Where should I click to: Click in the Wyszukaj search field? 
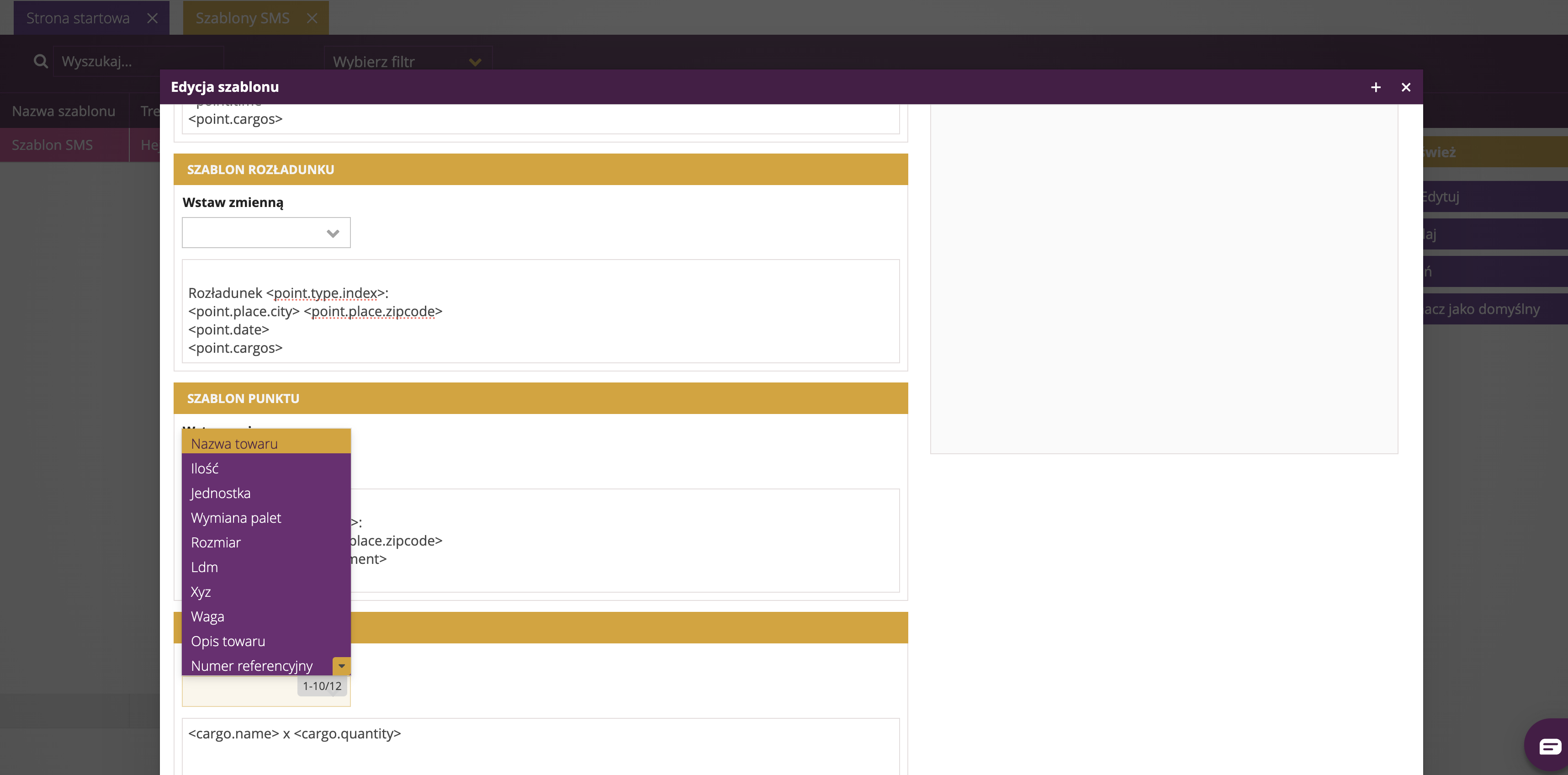point(139,62)
